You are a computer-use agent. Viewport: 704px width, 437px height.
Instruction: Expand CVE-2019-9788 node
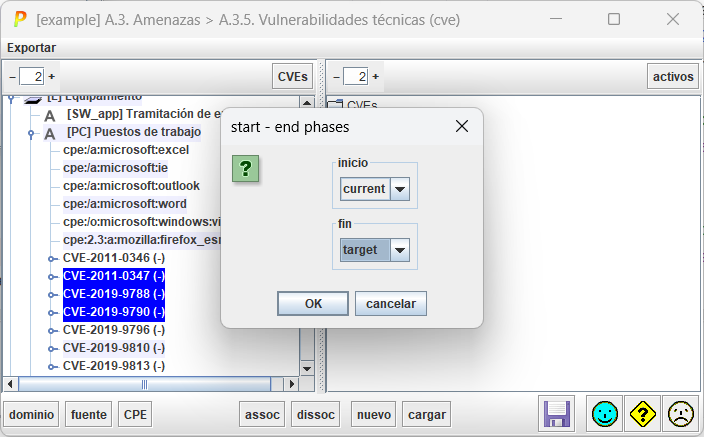(53, 295)
